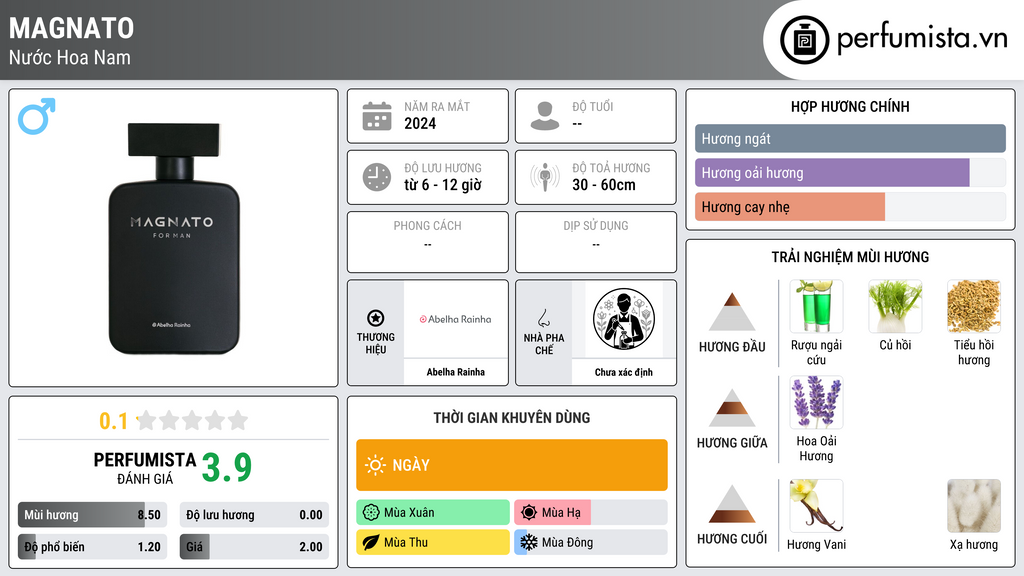Click the Mùa Thu season bar
This screenshot has width=1024, height=576.
pyautogui.click(x=433, y=542)
